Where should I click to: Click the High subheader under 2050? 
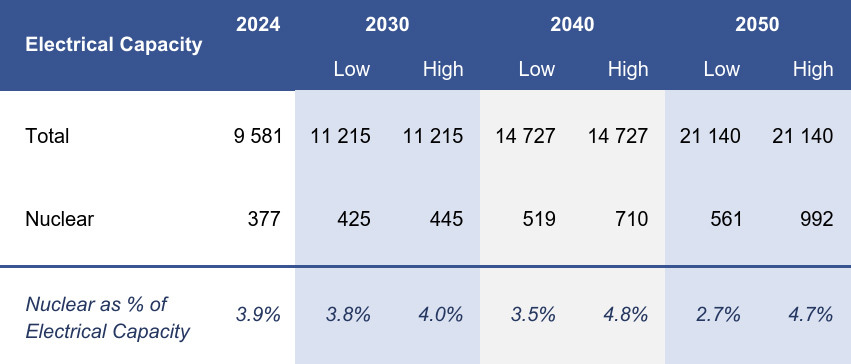pos(813,69)
